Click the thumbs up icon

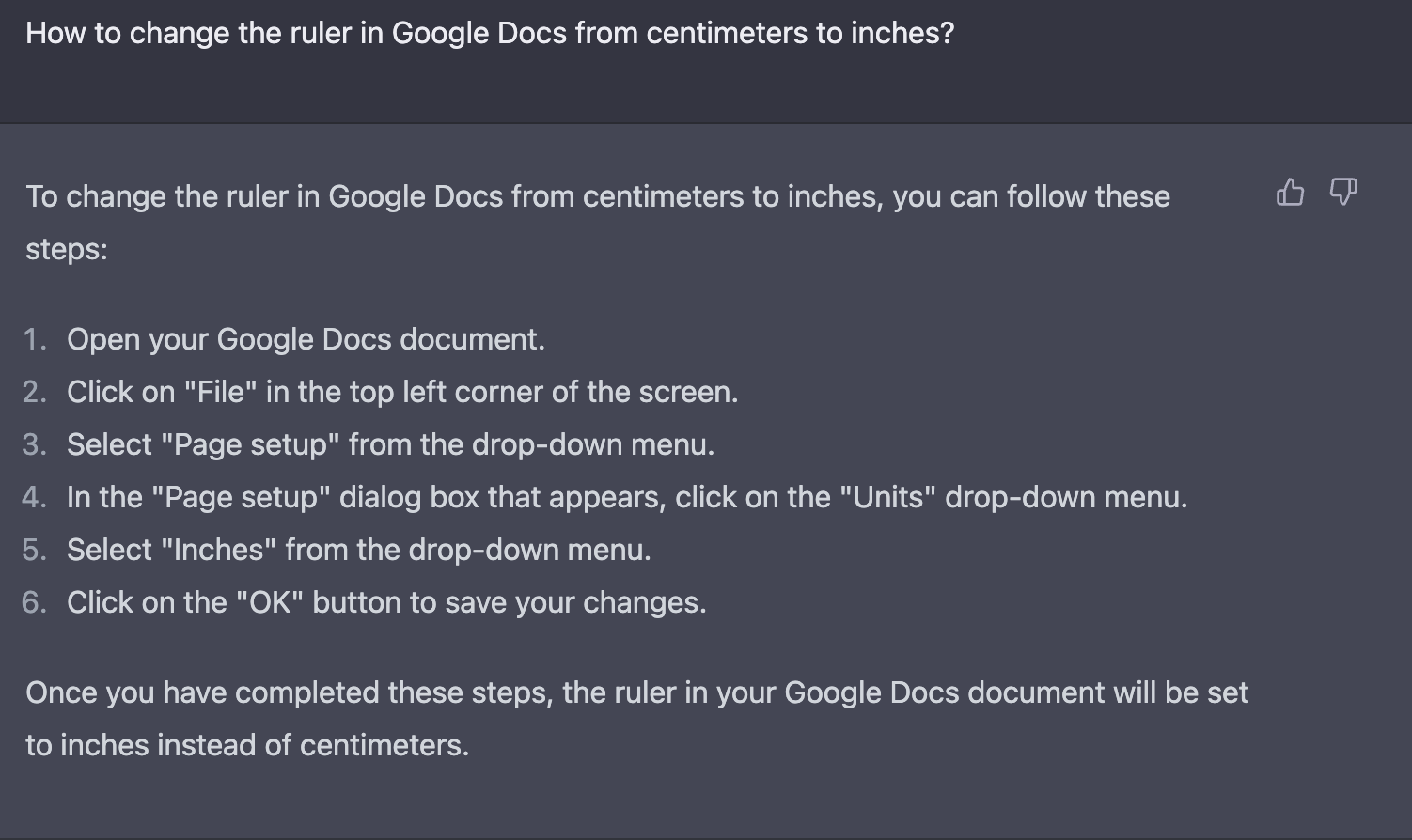pyautogui.click(x=1291, y=192)
